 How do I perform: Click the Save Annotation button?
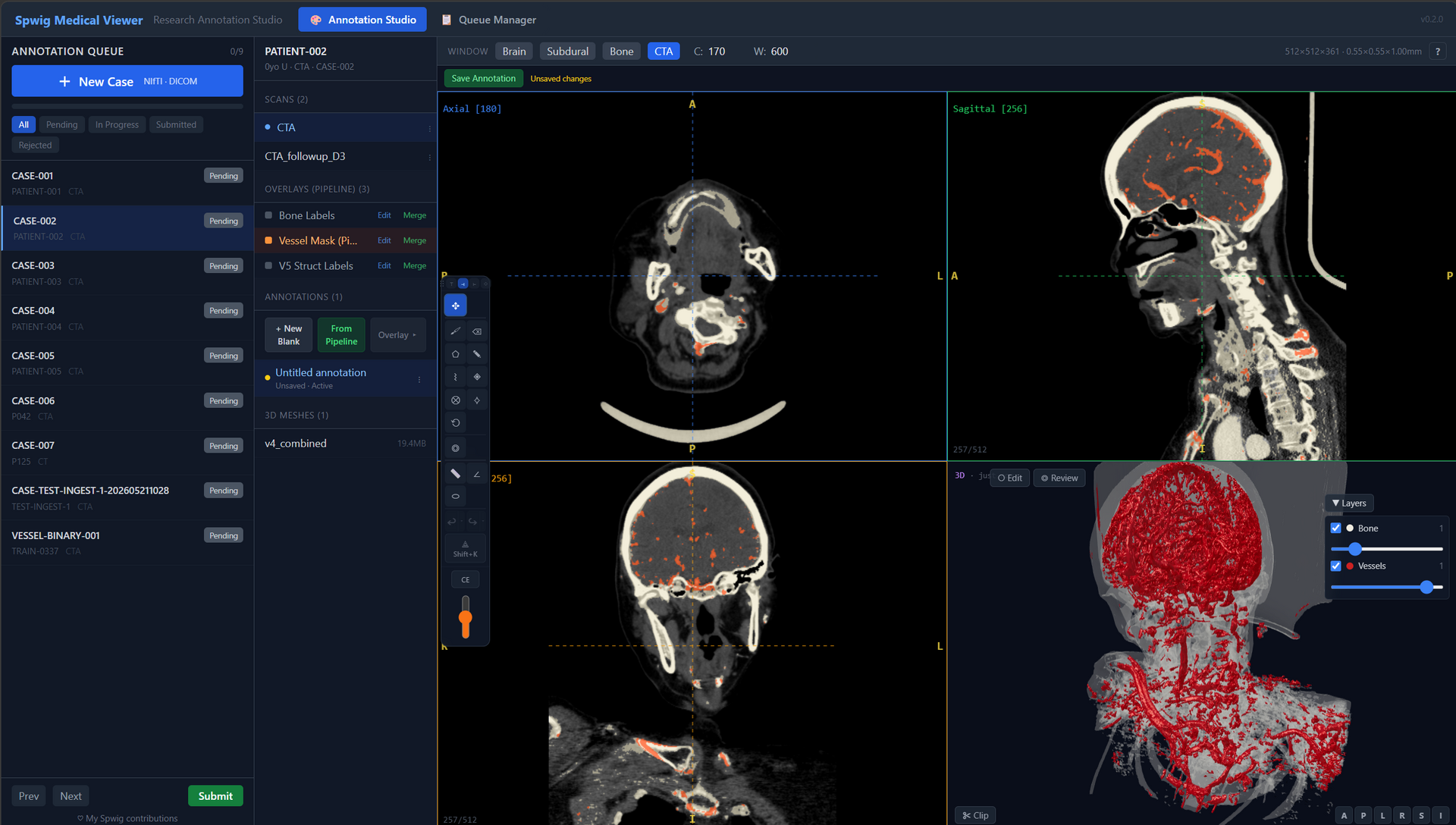tap(483, 78)
